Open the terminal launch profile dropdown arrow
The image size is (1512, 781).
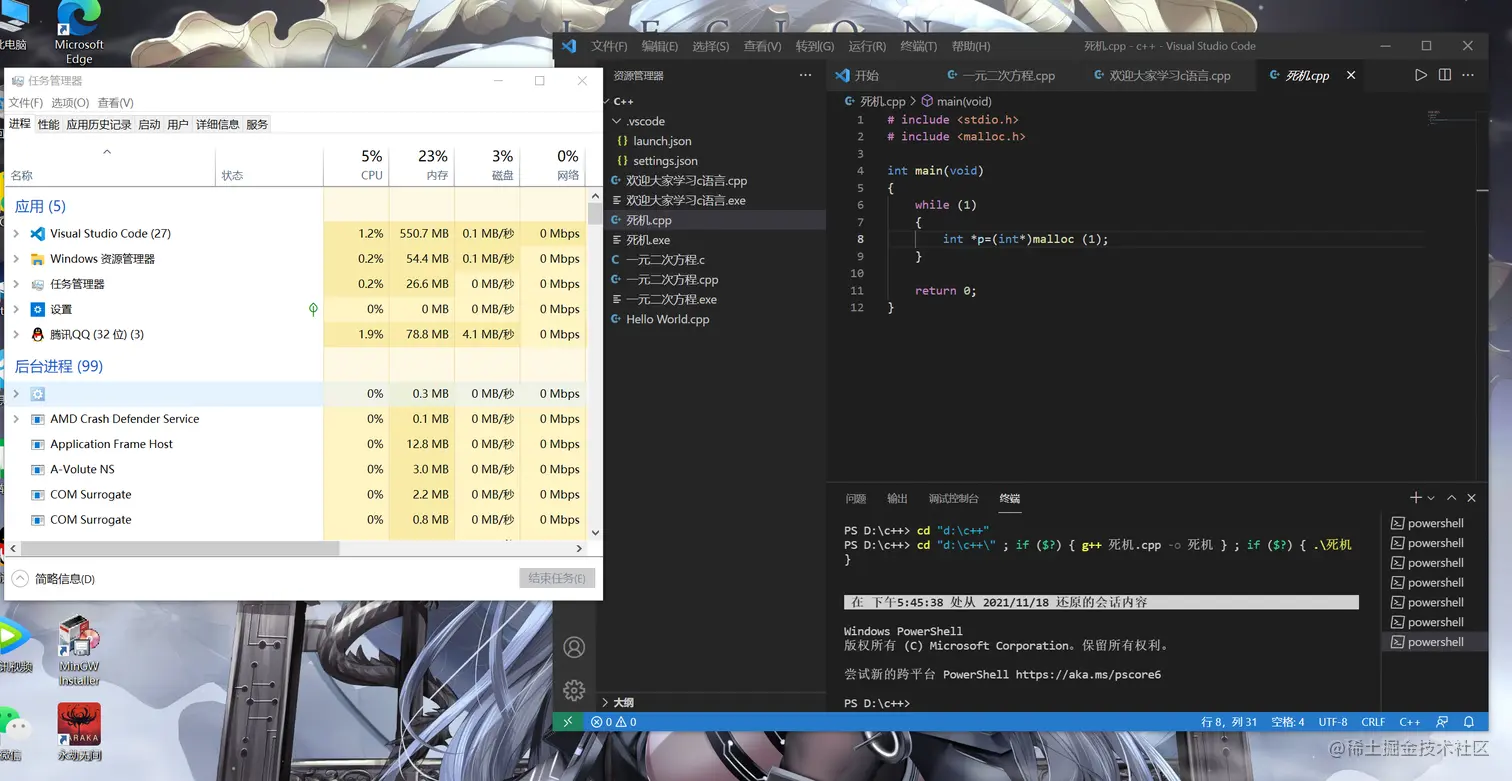click(1431, 498)
